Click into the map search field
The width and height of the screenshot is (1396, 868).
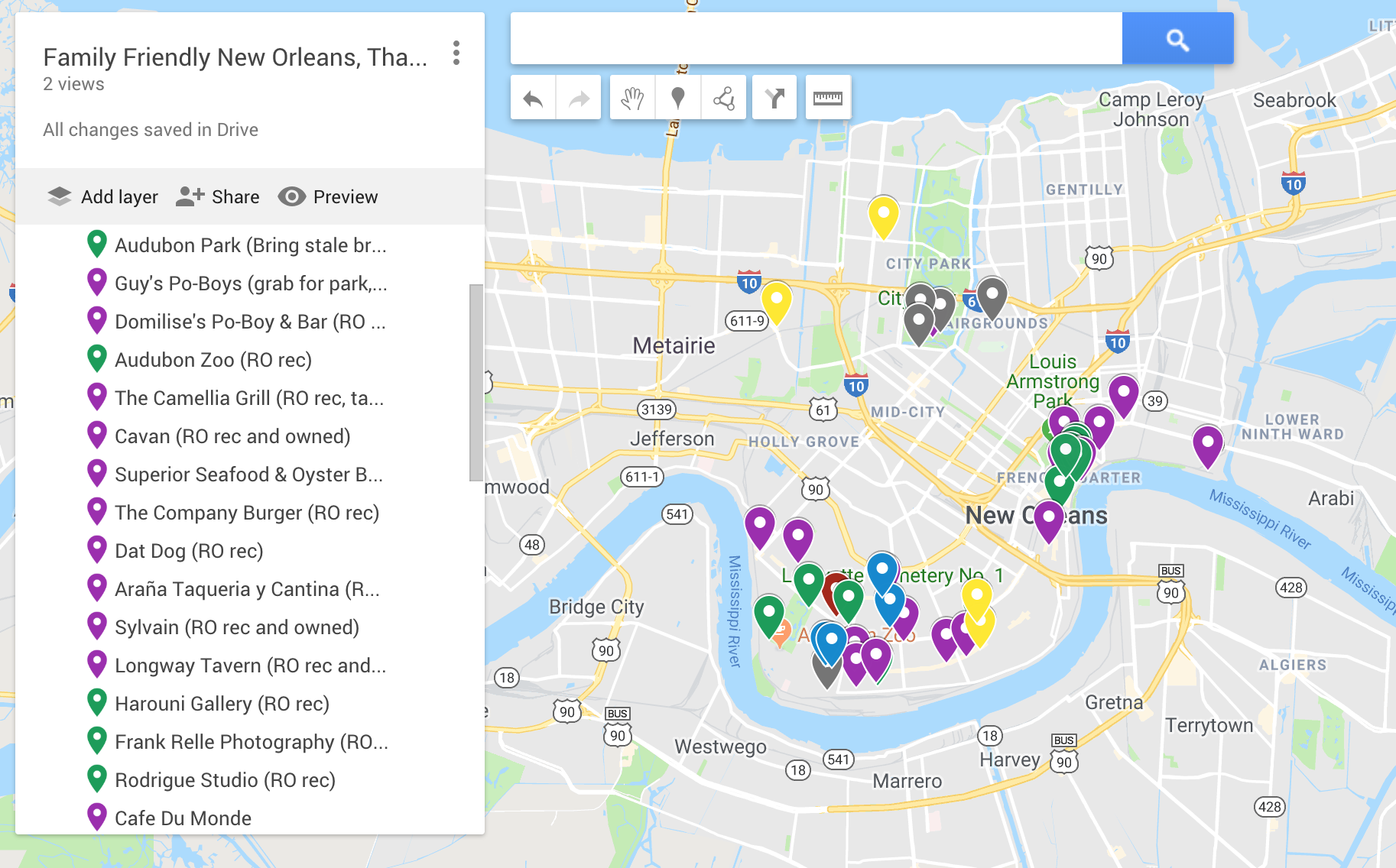tap(816, 38)
